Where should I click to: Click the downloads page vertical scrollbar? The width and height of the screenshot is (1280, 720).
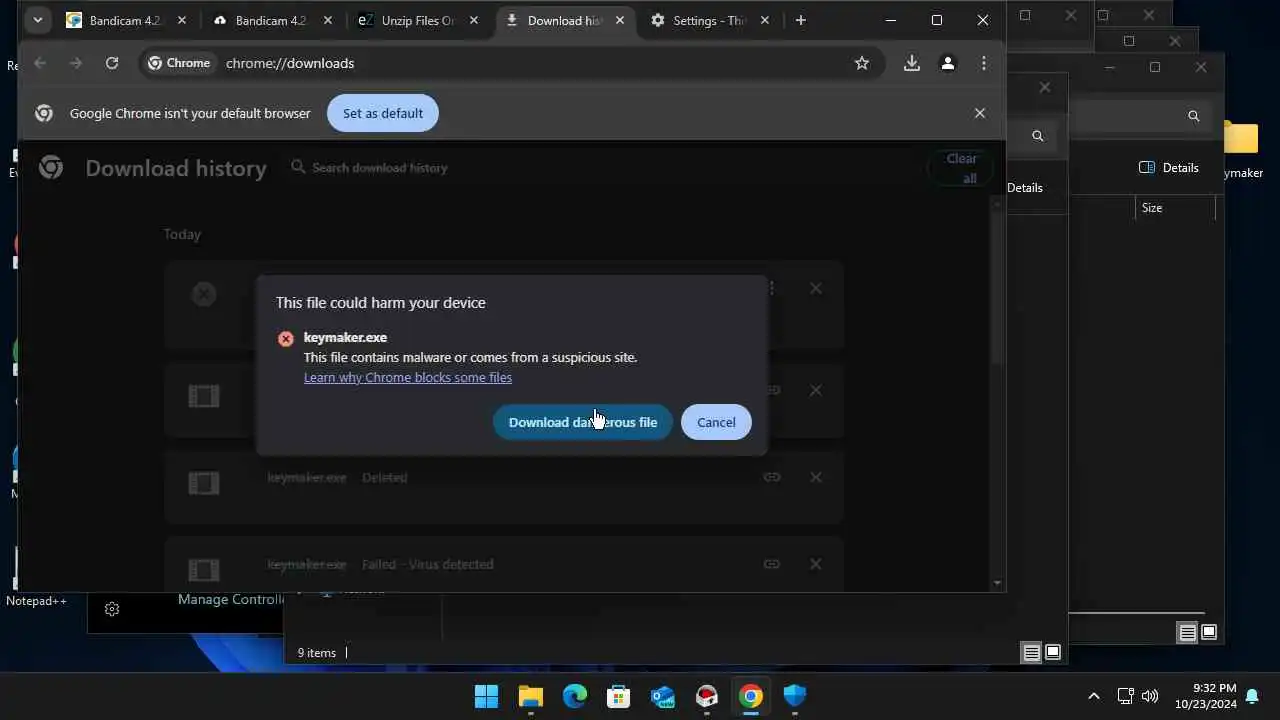pos(997,288)
